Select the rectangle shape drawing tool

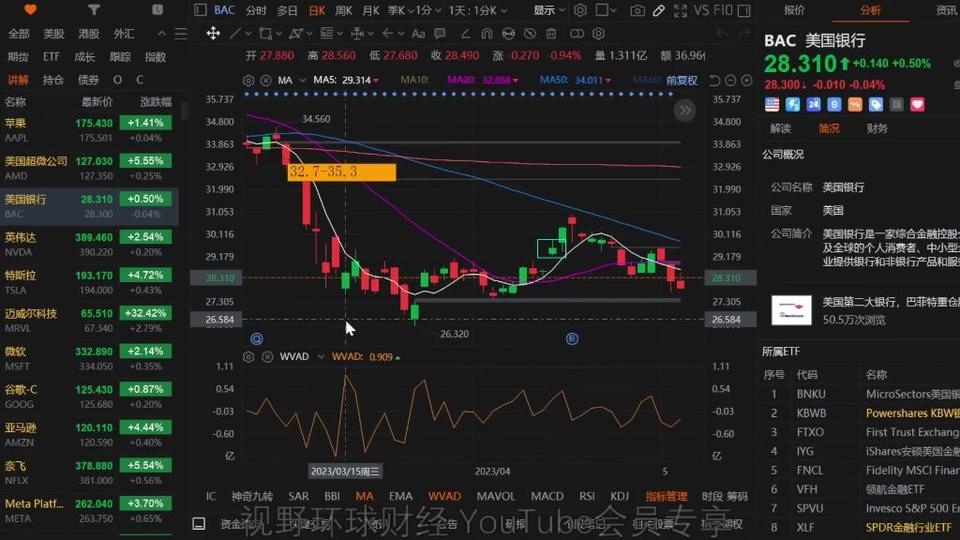coord(265,33)
